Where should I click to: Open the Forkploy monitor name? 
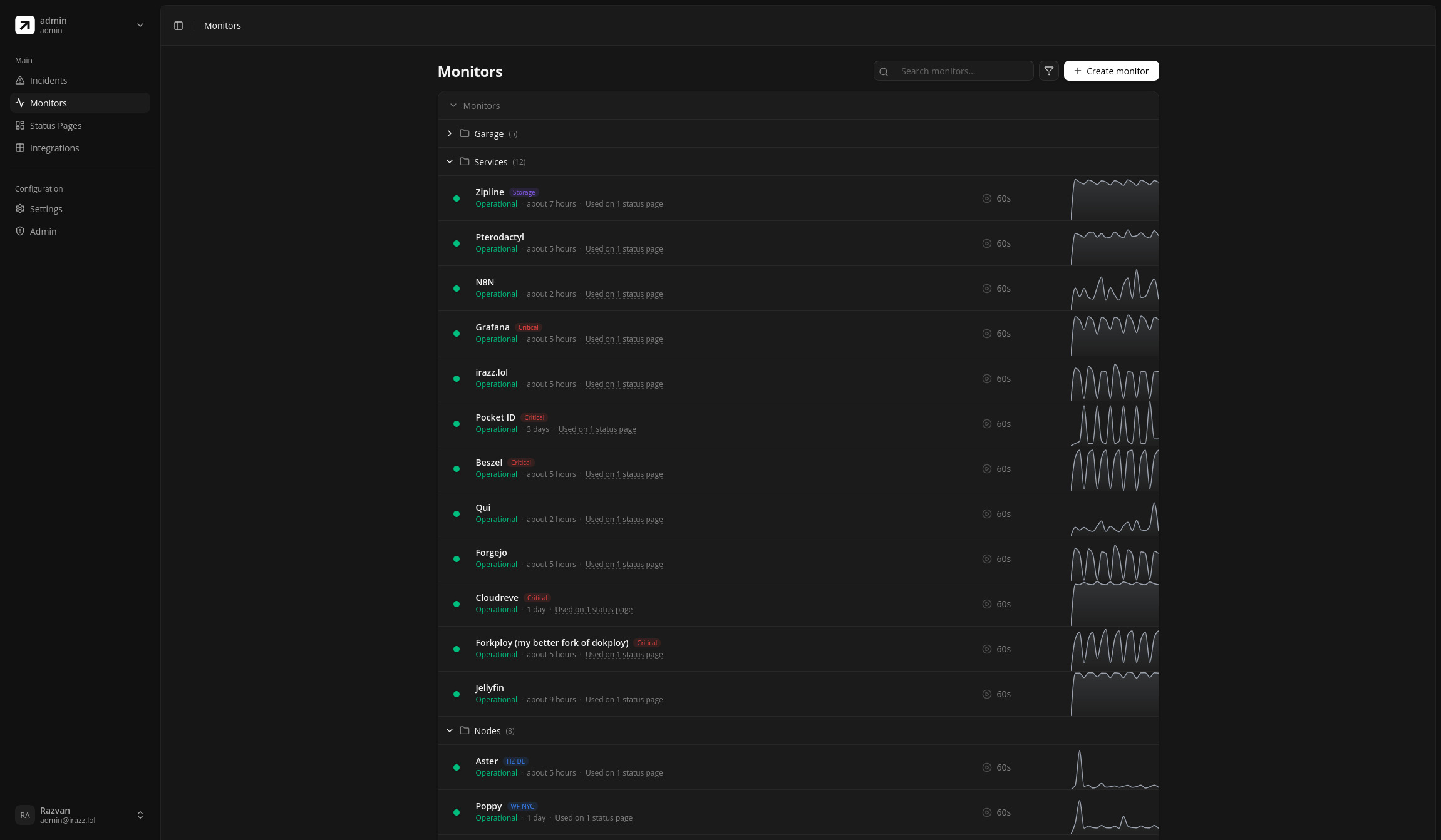coord(552,643)
